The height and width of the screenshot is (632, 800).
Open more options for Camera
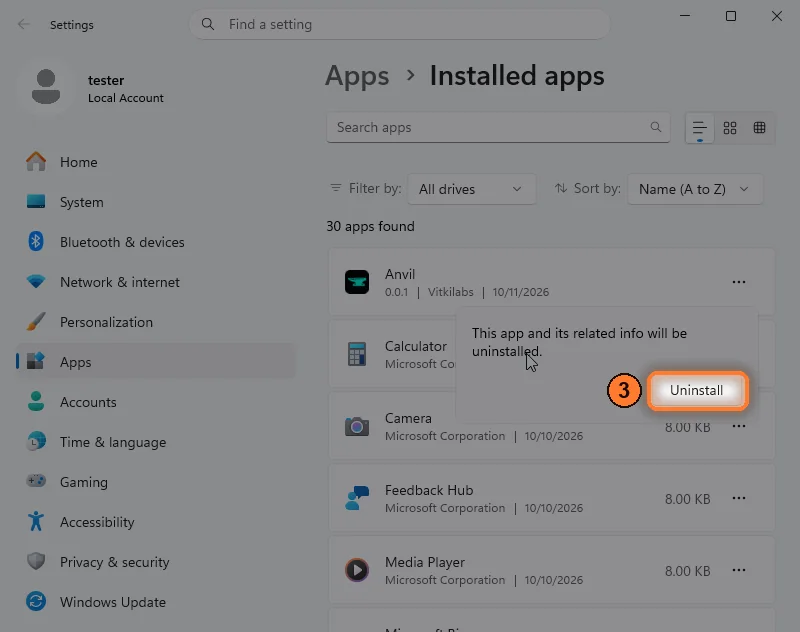tap(739, 426)
